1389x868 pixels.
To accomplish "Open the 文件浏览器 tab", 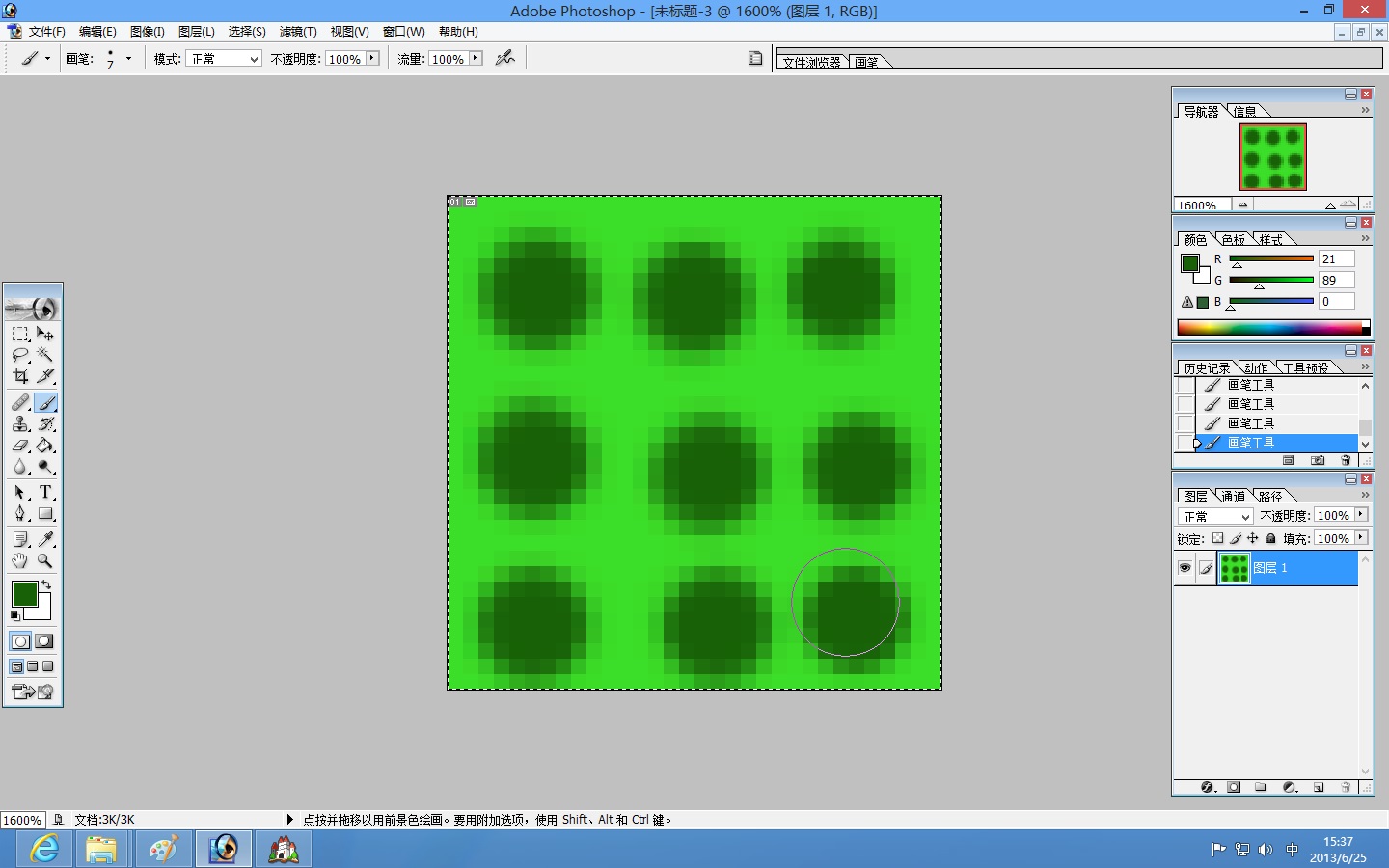I will pos(812,62).
